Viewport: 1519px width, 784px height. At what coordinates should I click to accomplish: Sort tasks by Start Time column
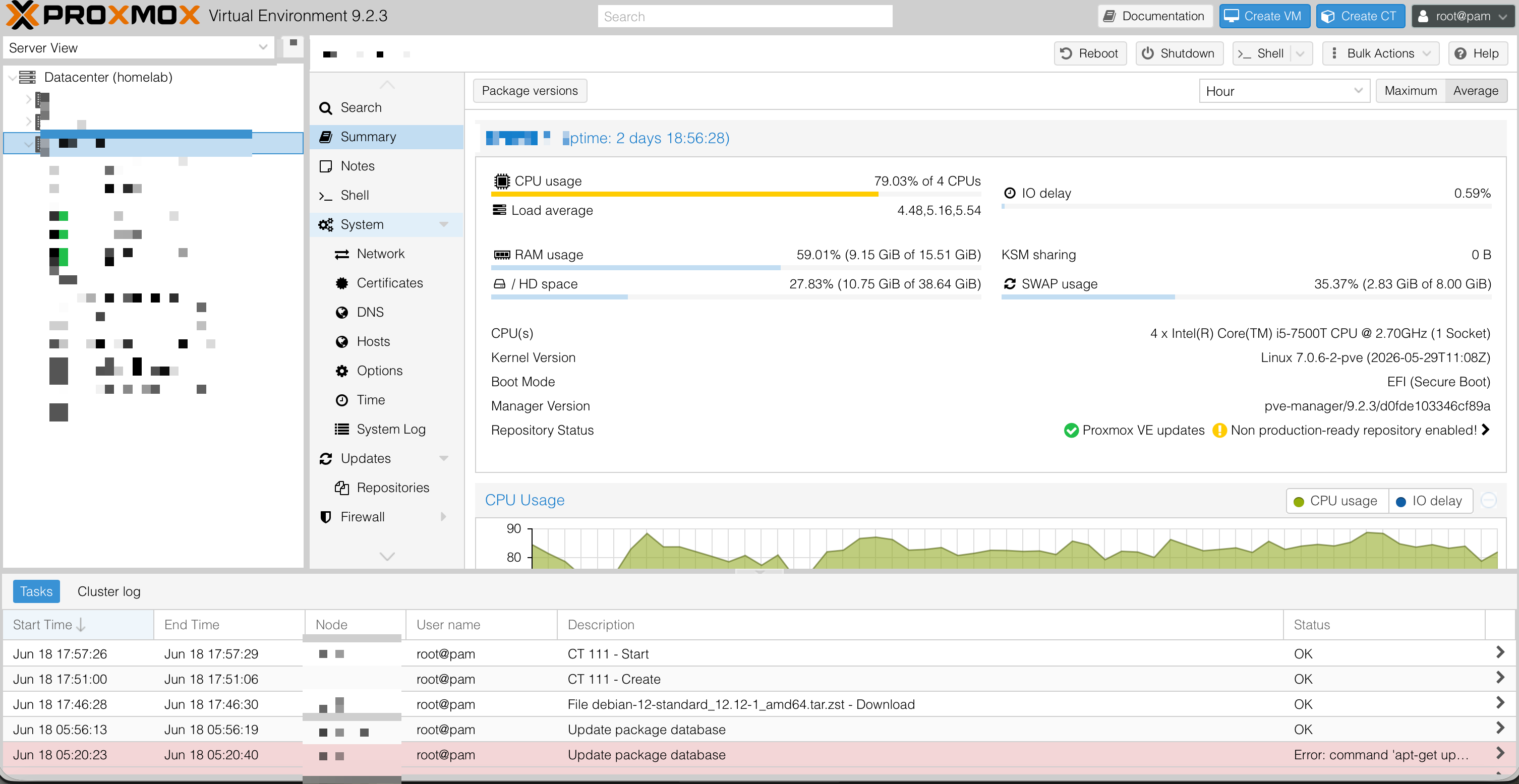78,625
